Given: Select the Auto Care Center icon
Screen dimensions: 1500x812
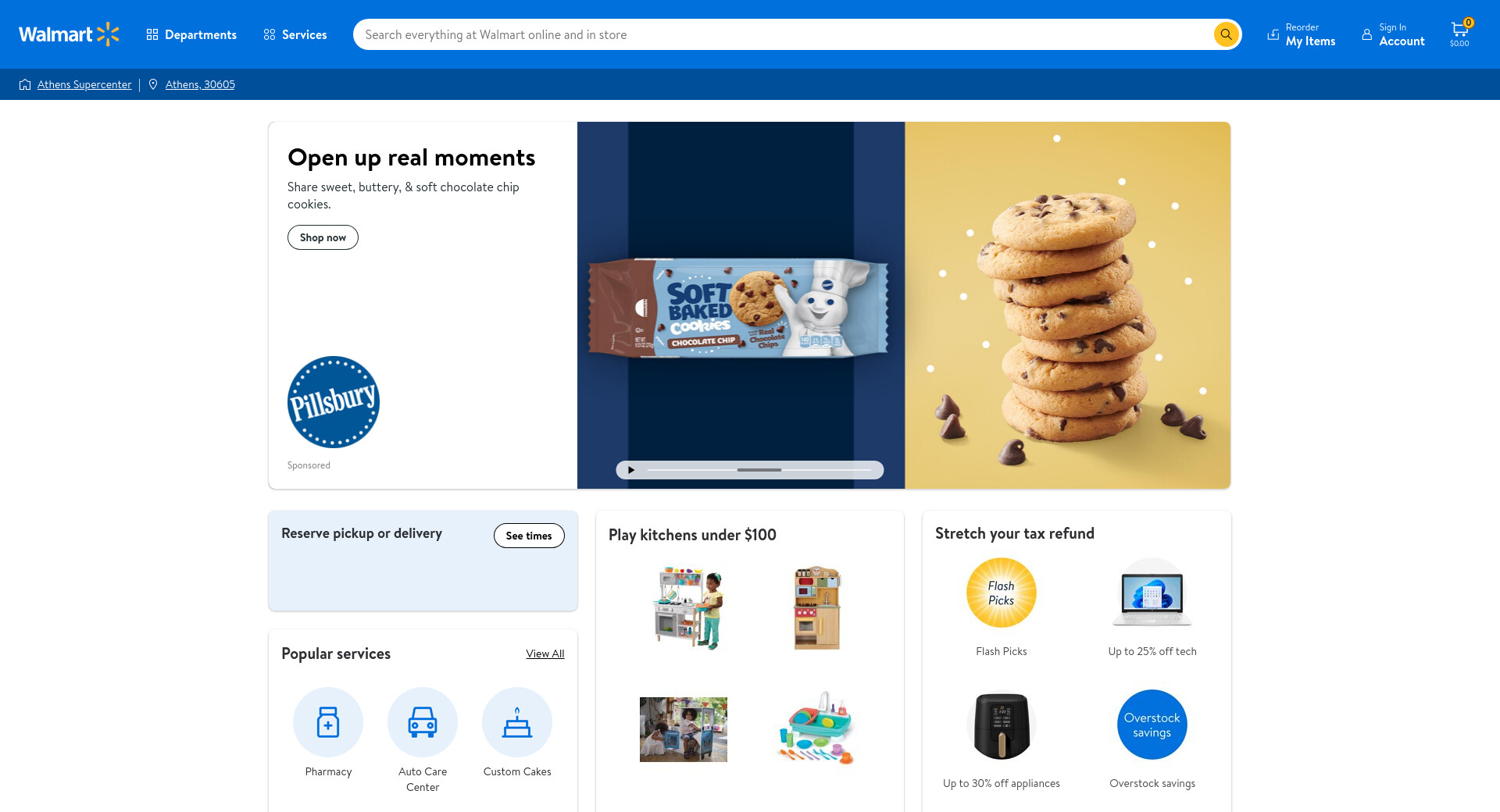Looking at the screenshot, I should click(423, 722).
